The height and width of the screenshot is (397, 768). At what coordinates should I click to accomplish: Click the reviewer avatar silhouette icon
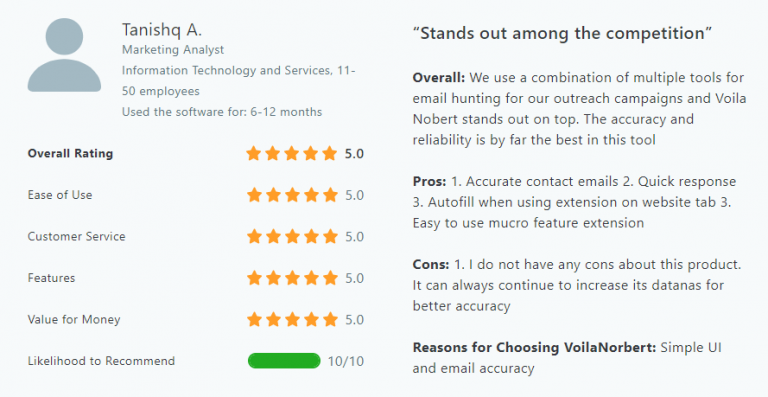(64, 55)
